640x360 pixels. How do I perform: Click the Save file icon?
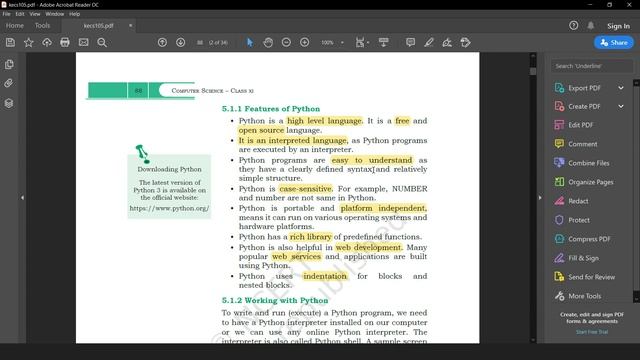[10, 42]
